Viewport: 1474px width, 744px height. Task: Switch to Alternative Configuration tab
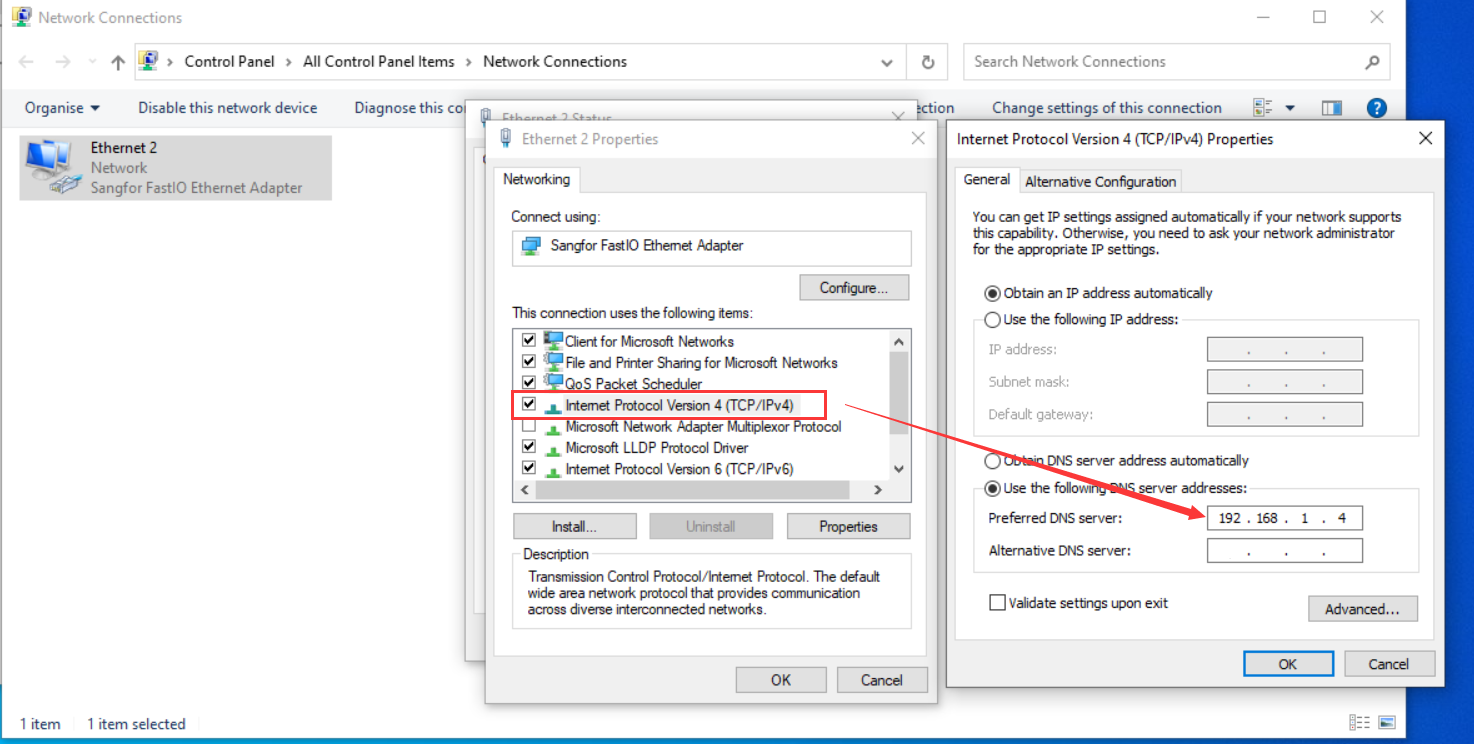1100,181
